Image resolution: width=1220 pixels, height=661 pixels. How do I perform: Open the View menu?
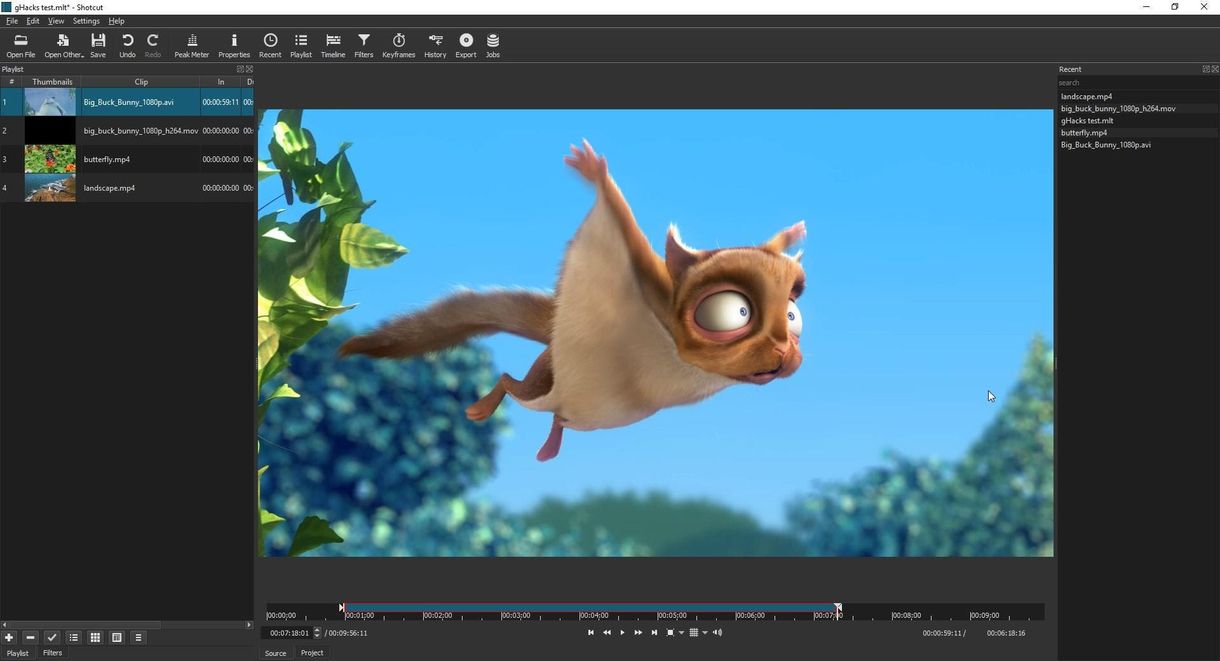56,21
